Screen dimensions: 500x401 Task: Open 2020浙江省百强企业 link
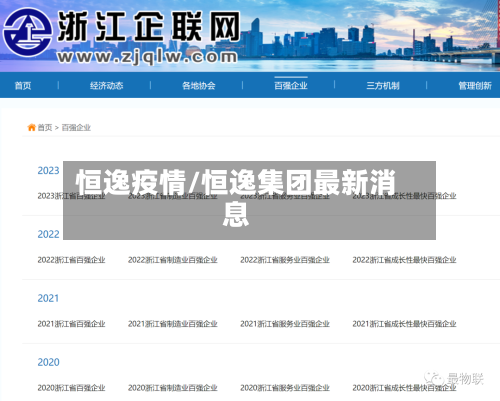coord(71,388)
